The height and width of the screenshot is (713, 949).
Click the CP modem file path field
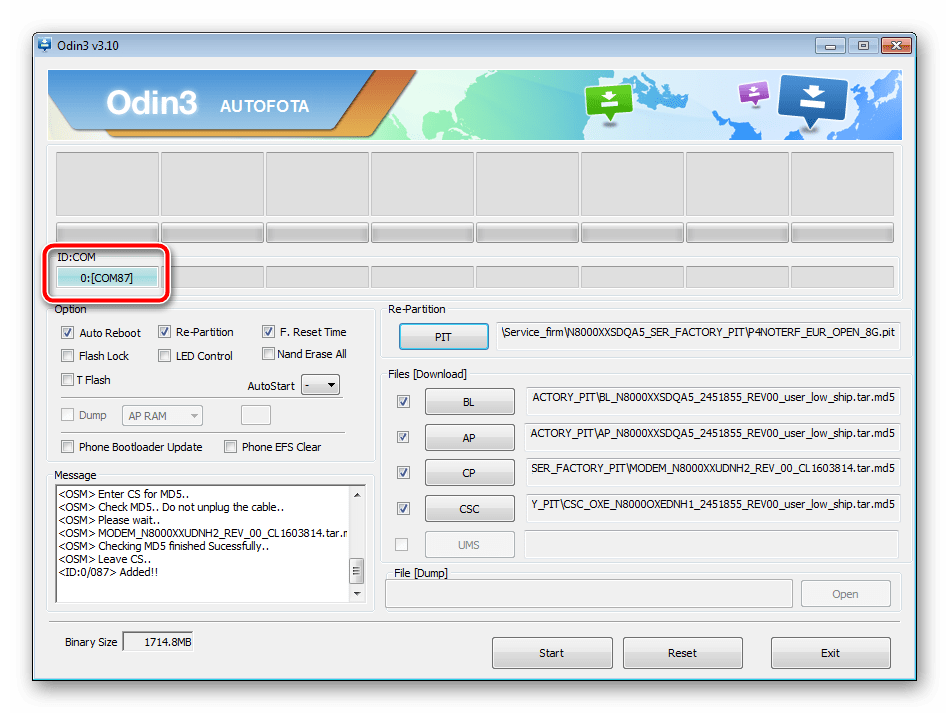[714, 472]
